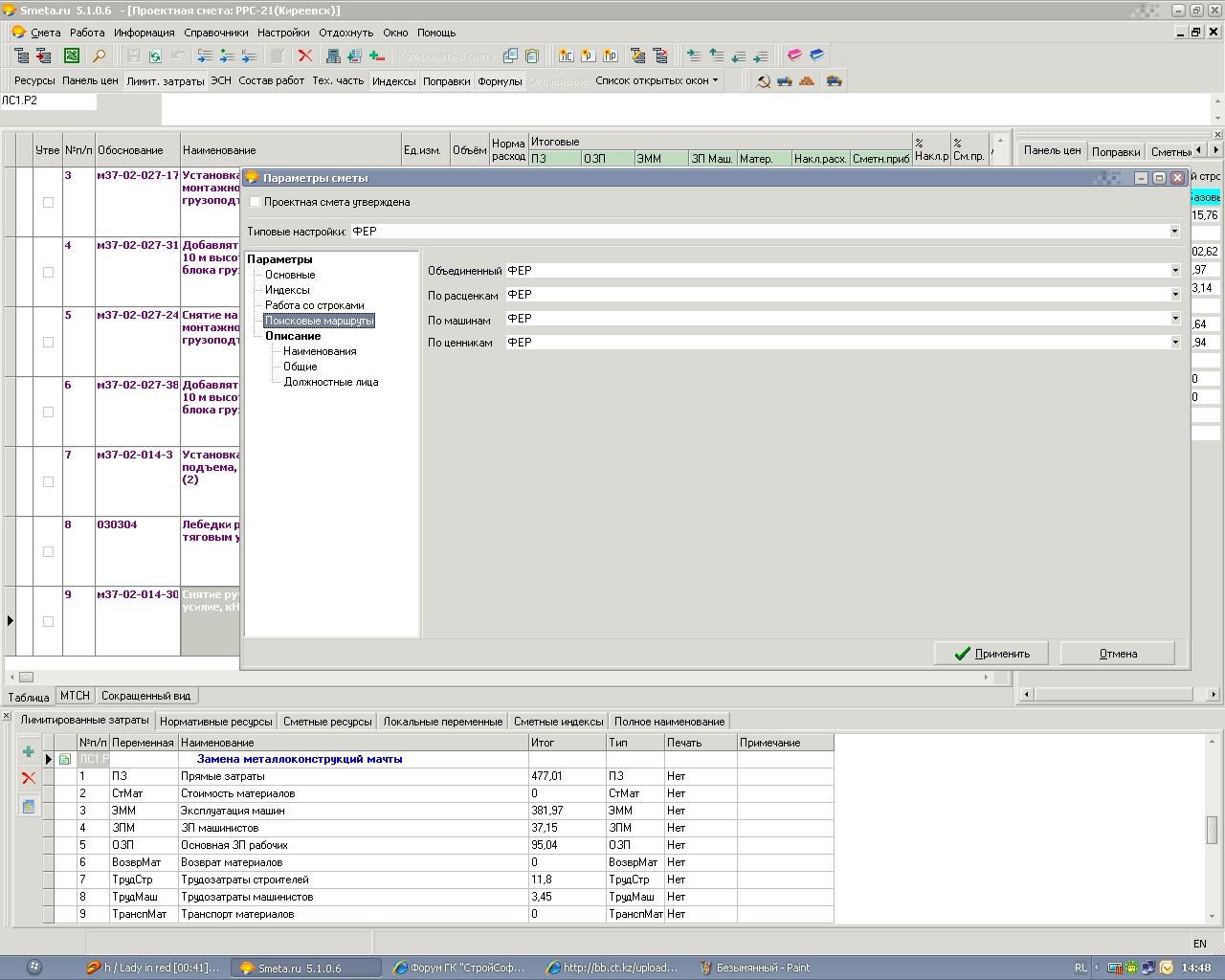Viewport: 1225px width, 980px height.
Task: Toggle approval checkbox in row 5
Action: [48, 342]
